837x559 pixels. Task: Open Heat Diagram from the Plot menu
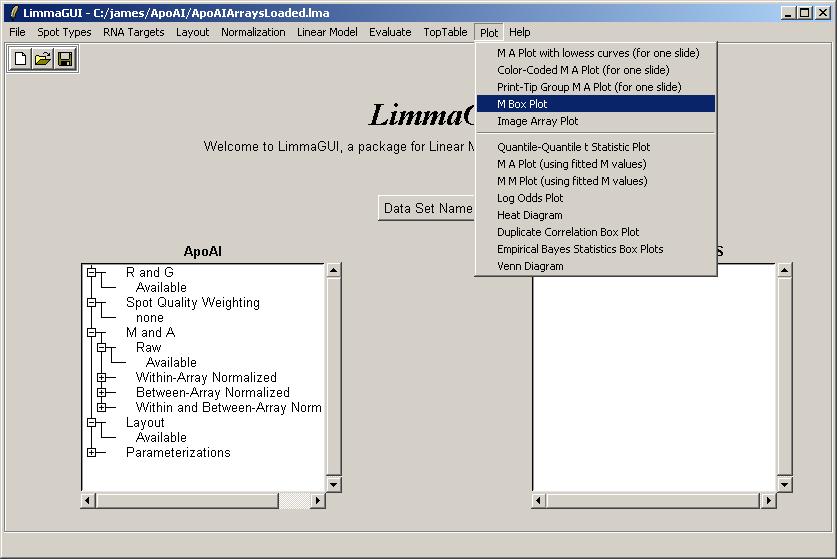pyautogui.click(x=529, y=215)
